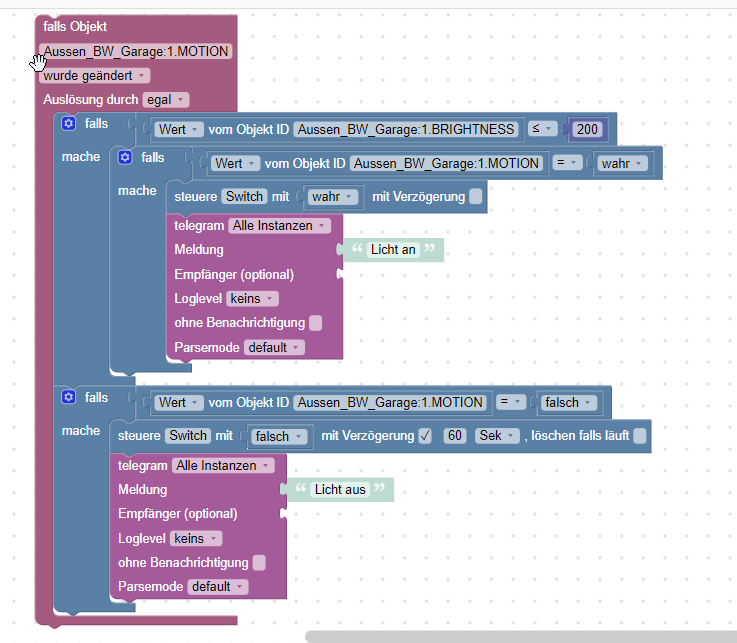Image resolution: width=737 pixels, height=643 pixels.
Task: Toggle 'ohne Benachrichtigung' in Licht aus telegram block
Action: pyautogui.click(x=259, y=563)
